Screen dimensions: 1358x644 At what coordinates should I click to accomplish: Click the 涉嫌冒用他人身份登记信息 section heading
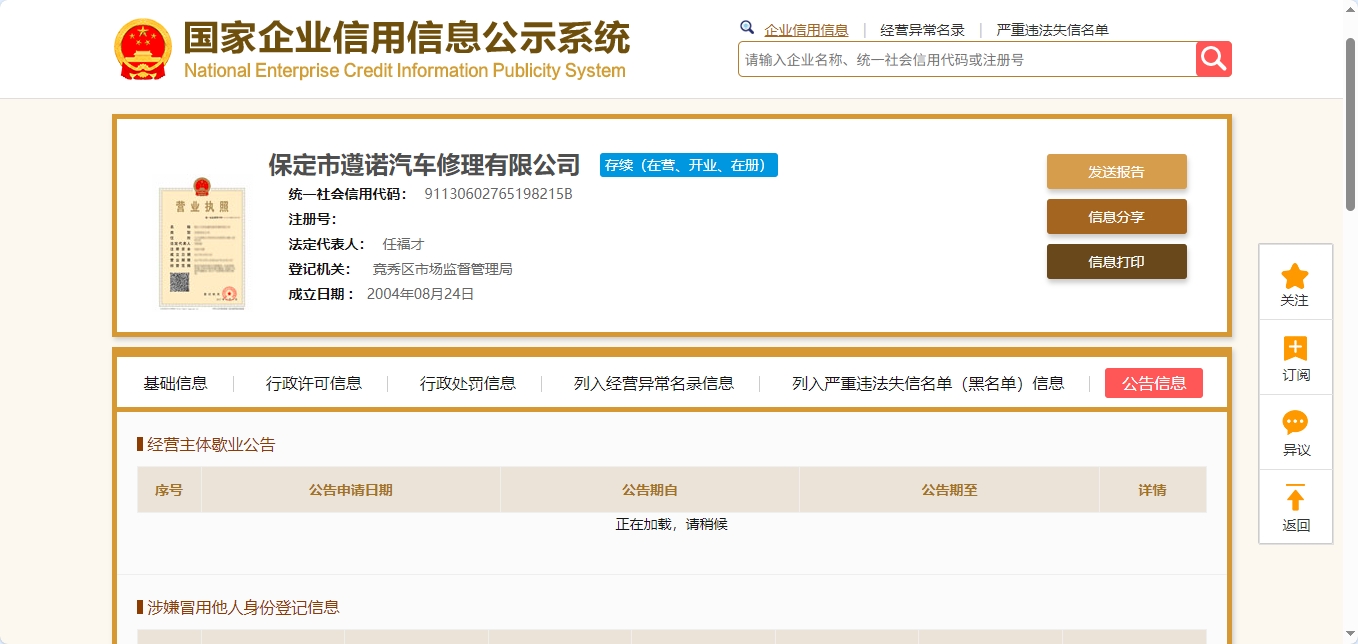(x=243, y=607)
